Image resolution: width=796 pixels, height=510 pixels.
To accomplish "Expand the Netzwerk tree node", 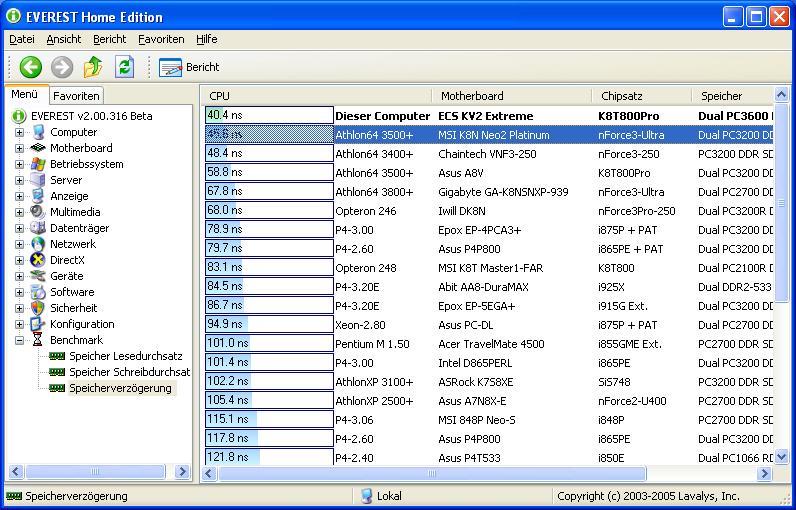I will point(19,244).
